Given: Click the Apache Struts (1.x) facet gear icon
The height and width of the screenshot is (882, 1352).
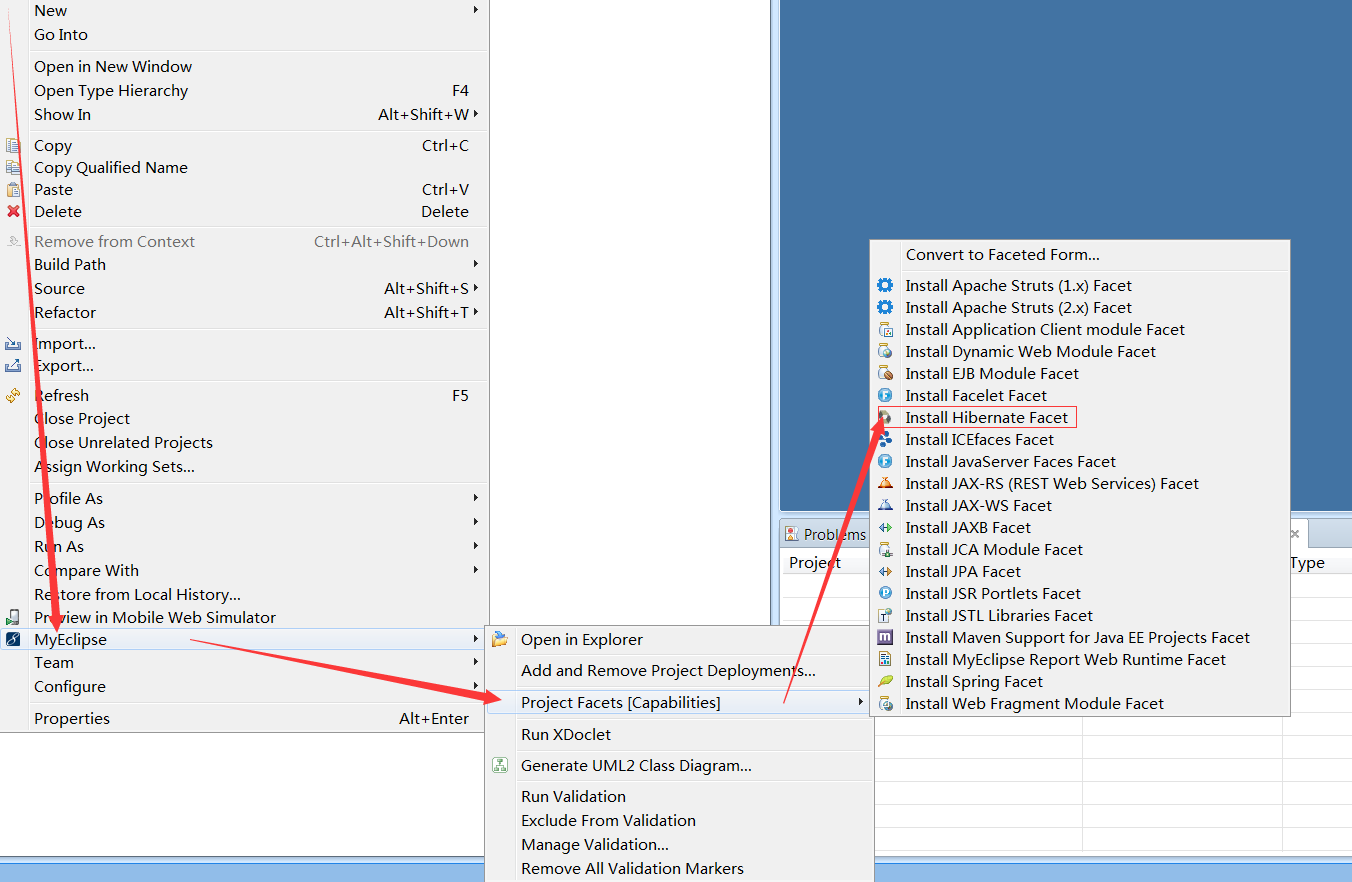Looking at the screenshot, I should point(885,285).
